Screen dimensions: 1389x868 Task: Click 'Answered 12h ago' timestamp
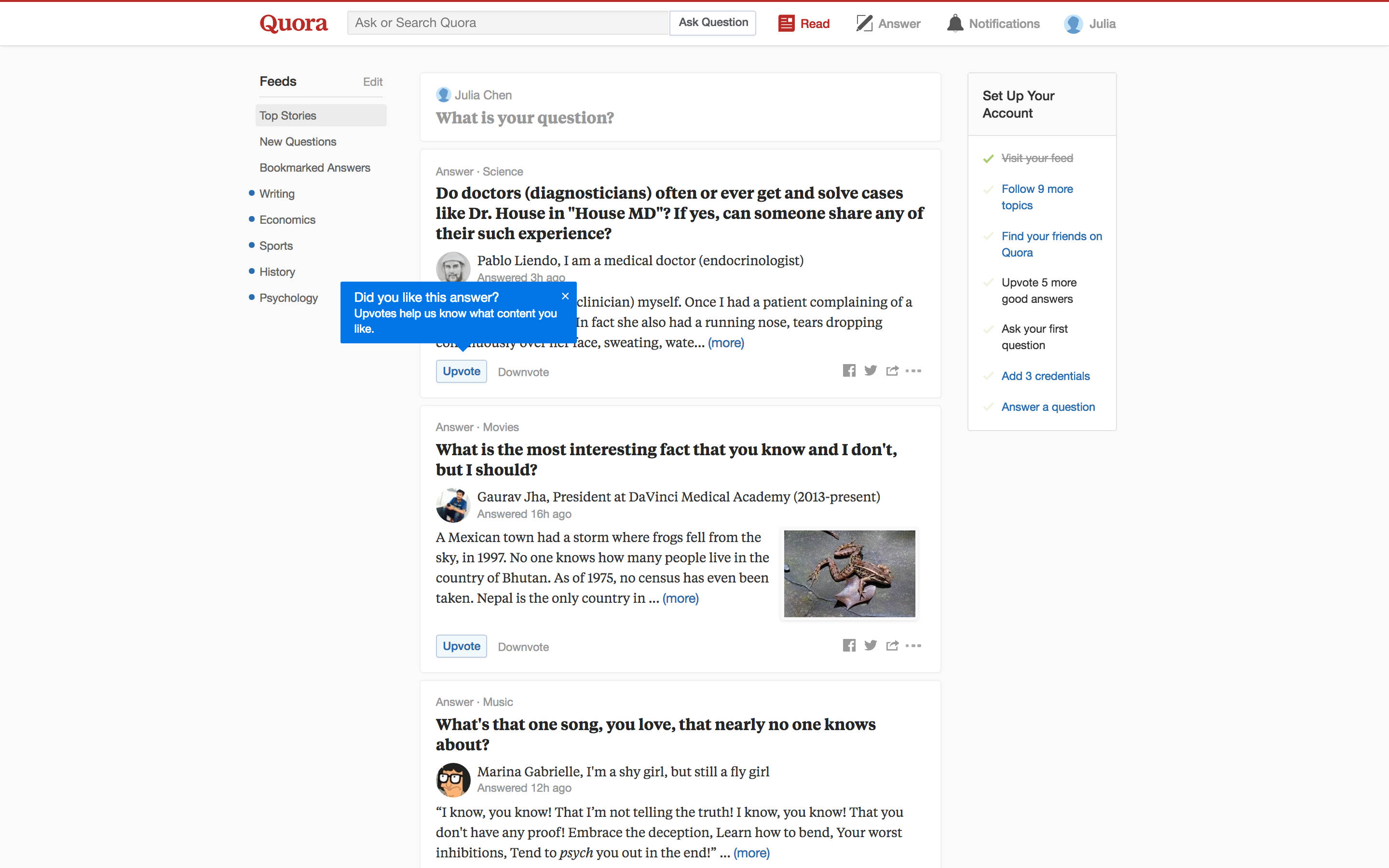[x=524, y=787]
